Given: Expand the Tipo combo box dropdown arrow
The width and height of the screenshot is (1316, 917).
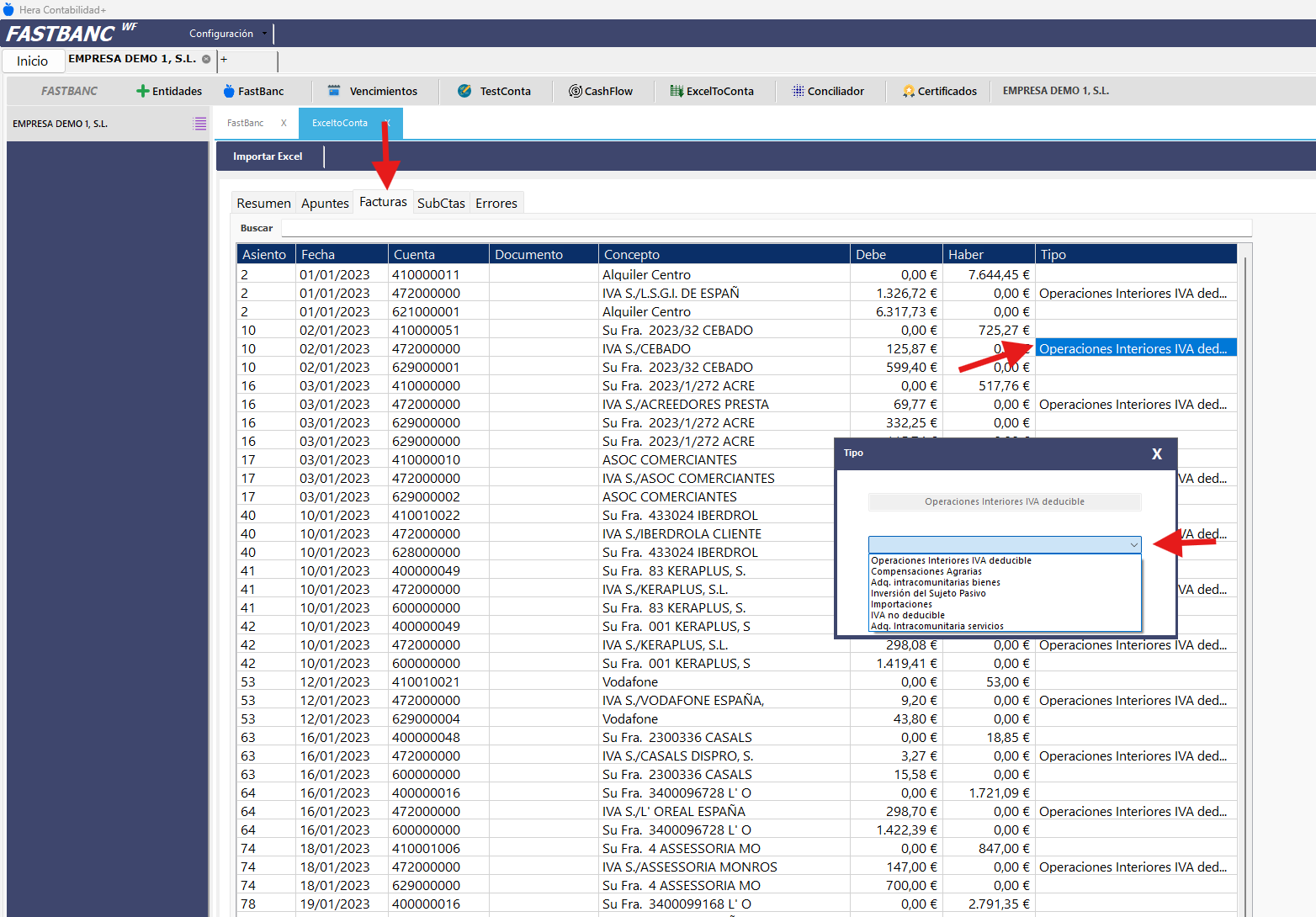Looking at the screenshot, I should pos(1133,545).
